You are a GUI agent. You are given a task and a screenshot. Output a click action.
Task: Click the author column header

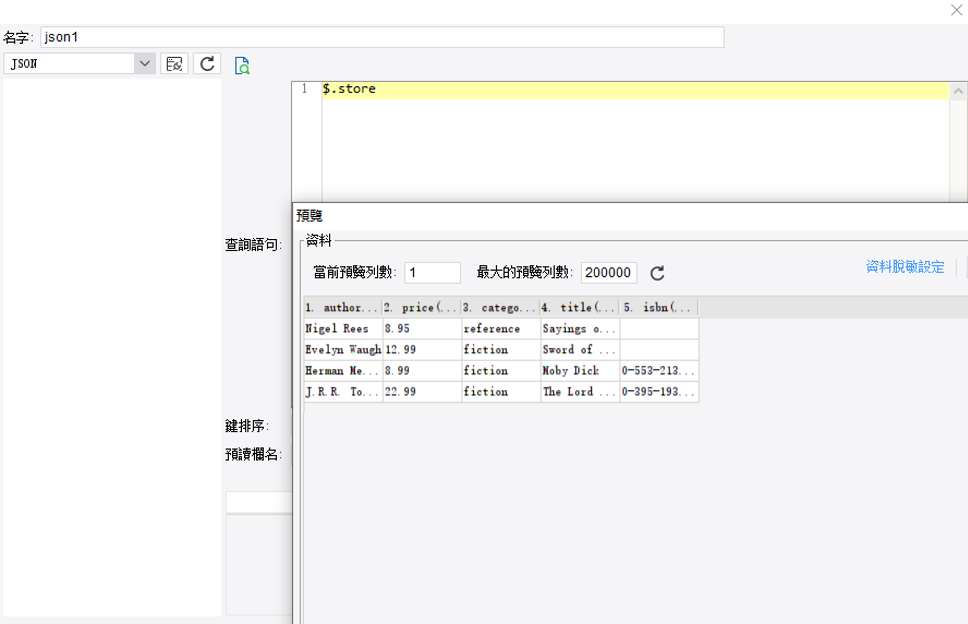coord(341,307)
